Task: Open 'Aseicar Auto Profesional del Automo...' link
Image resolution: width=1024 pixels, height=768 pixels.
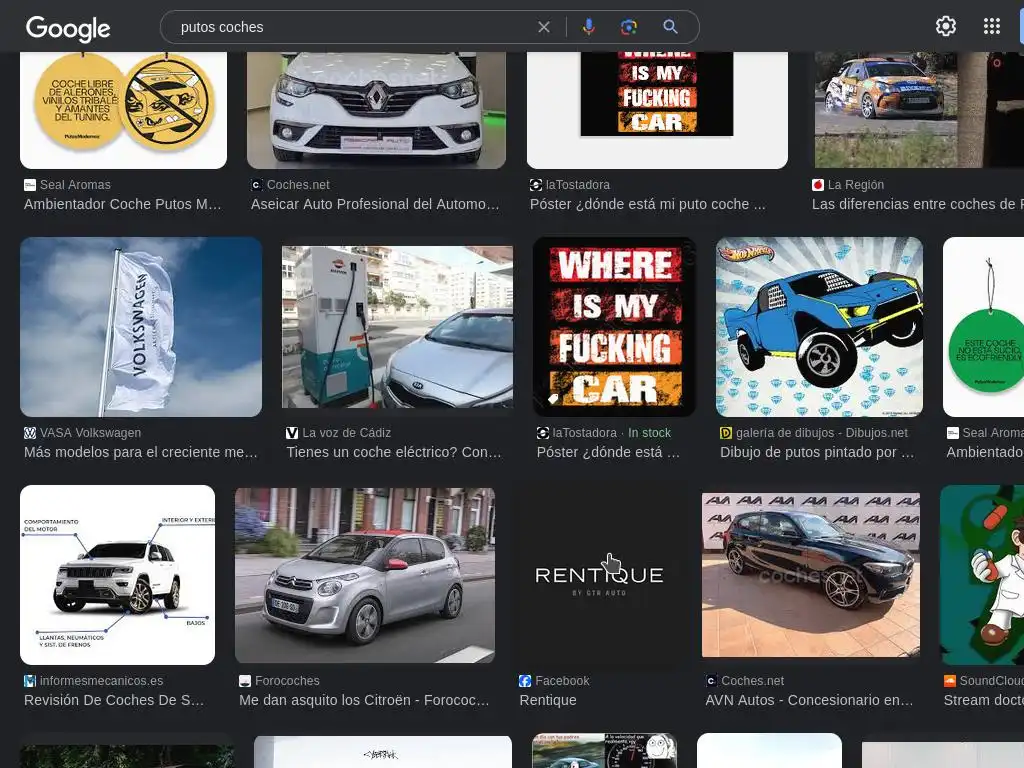Action: point(375,204)
